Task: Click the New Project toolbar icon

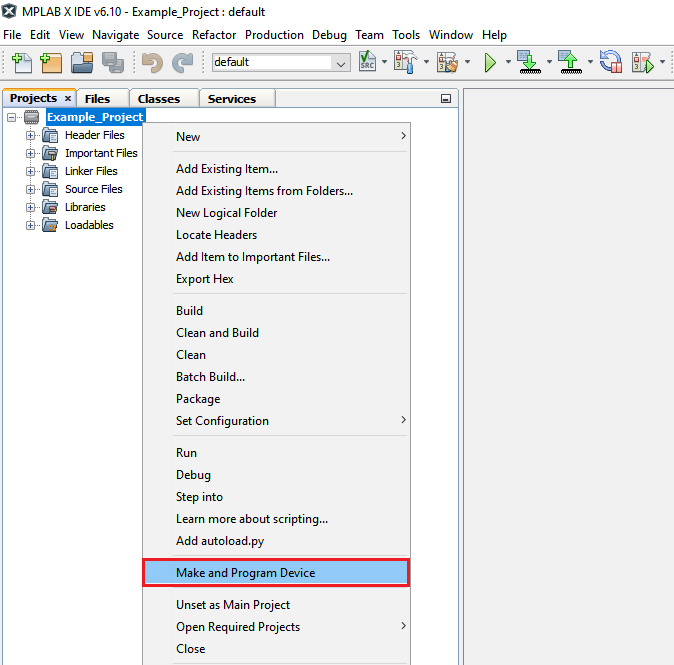Action: click(51, 63)
